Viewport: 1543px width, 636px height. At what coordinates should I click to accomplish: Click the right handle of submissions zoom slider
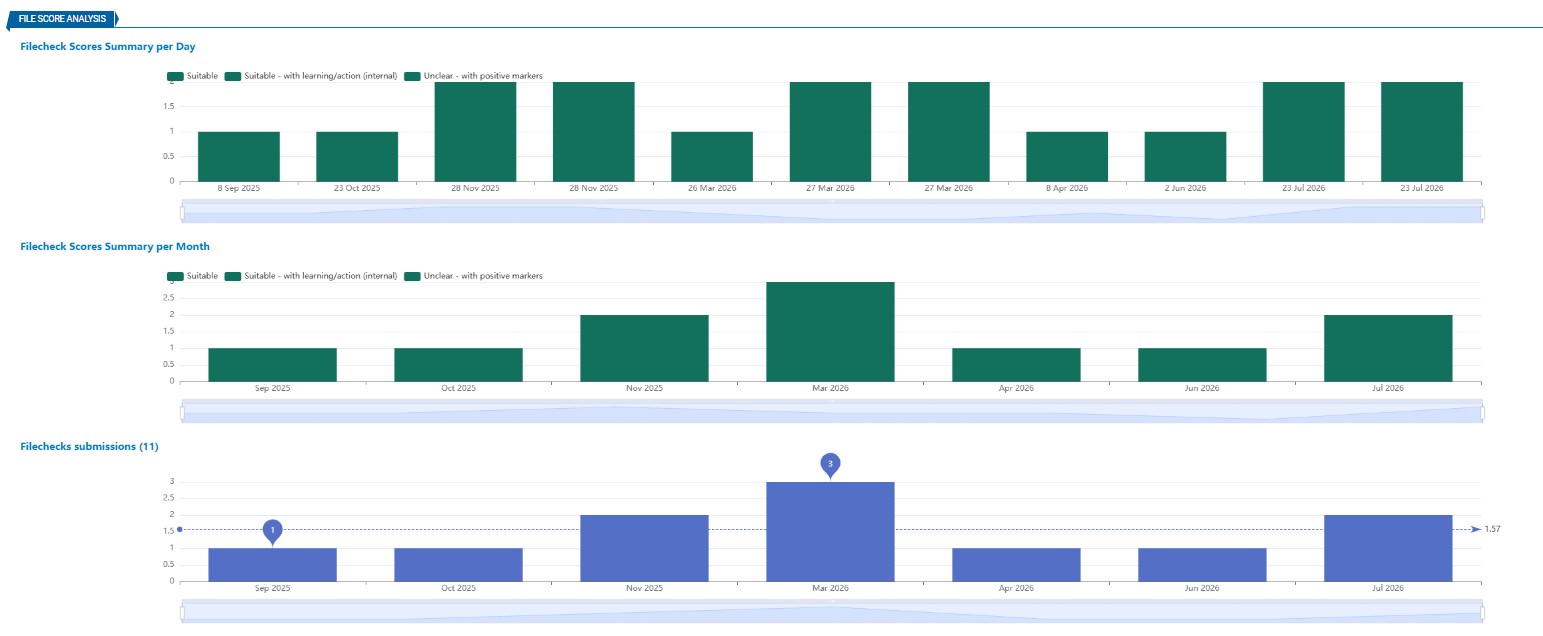(1482, 612)
